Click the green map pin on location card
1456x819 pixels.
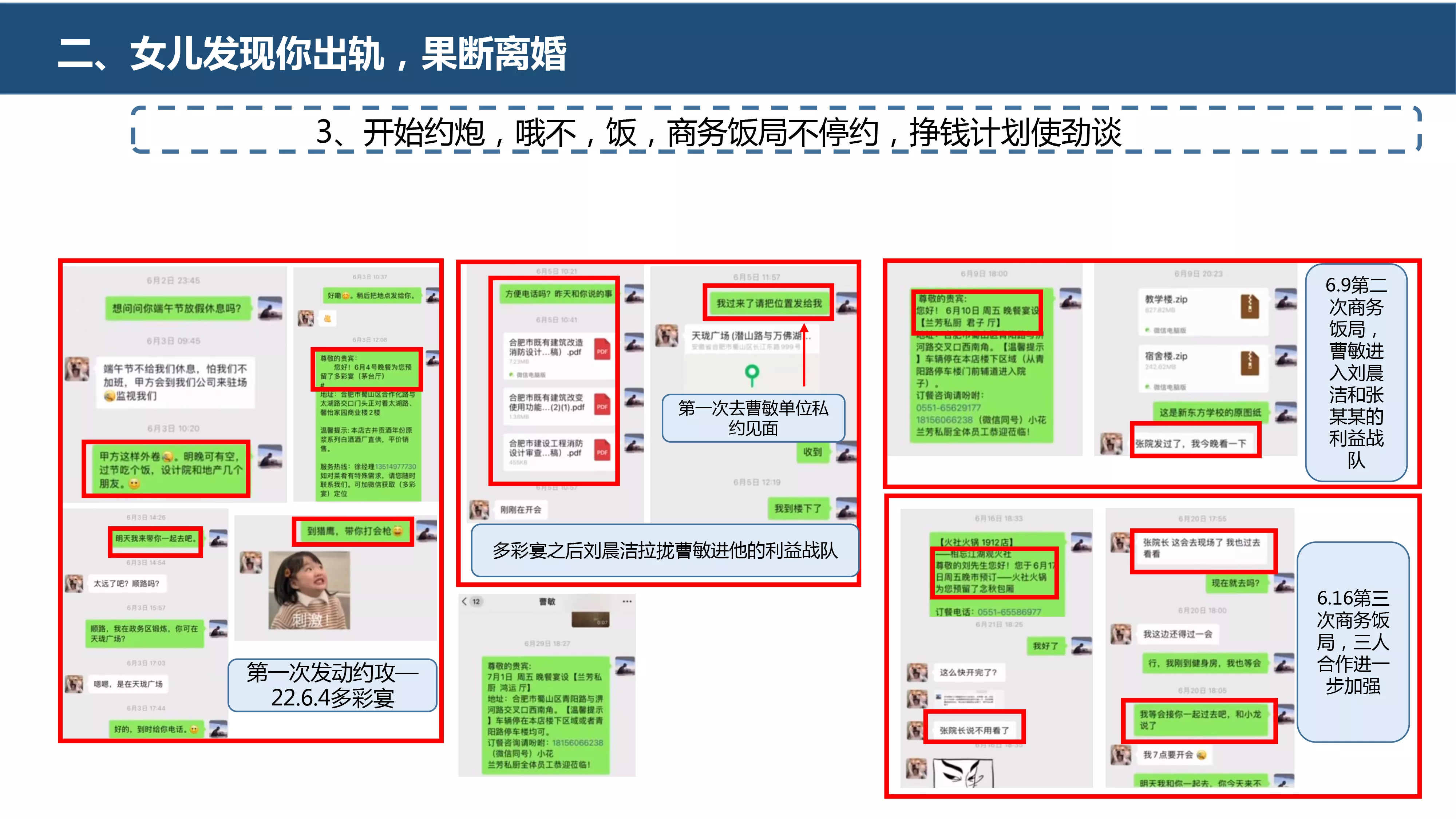pos(752,373)
